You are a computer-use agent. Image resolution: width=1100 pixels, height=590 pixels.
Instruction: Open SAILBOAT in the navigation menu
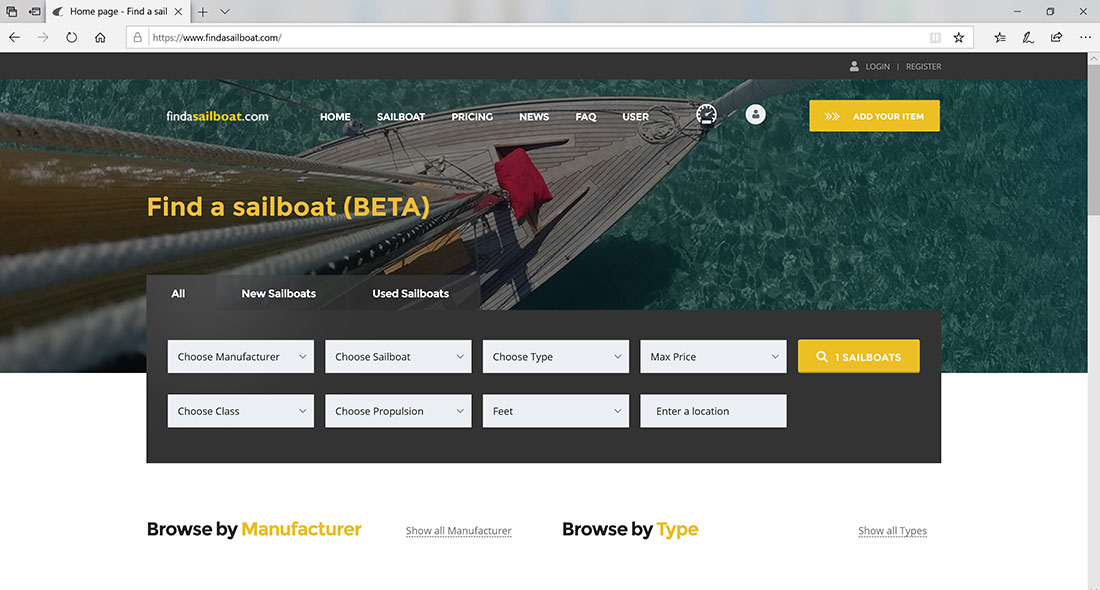401,116
